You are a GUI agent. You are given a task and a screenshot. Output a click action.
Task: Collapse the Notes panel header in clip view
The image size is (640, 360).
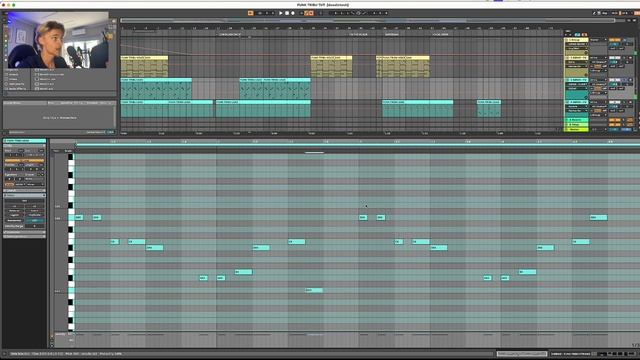[x=24, y=195]
